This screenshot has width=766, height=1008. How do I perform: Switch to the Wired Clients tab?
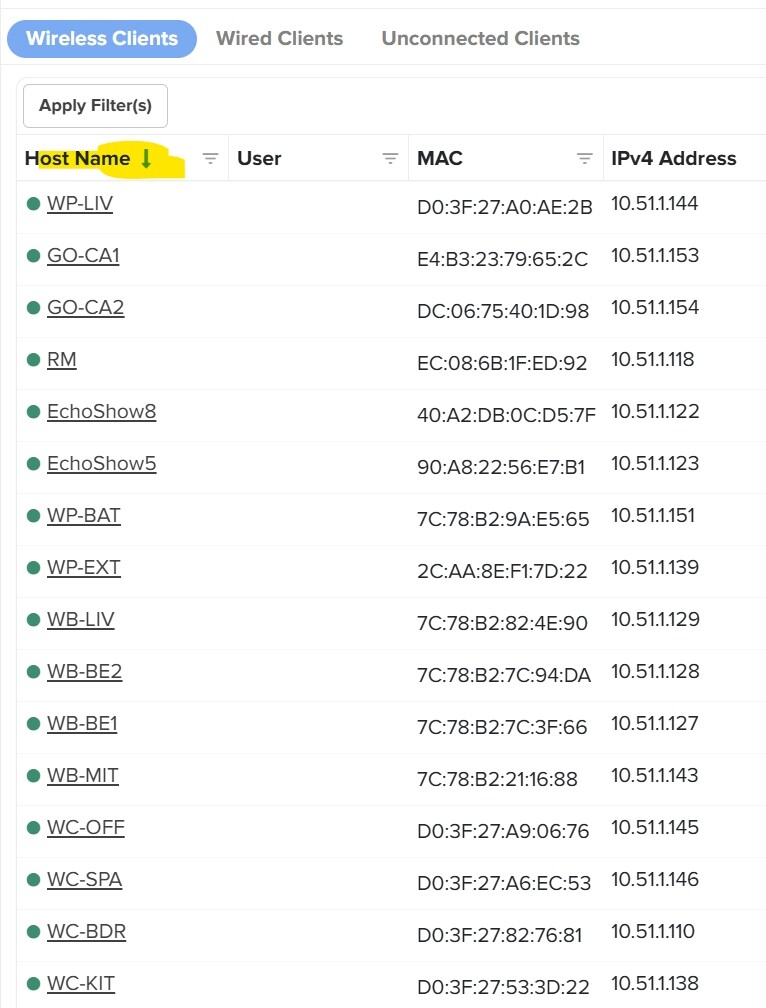279,39
